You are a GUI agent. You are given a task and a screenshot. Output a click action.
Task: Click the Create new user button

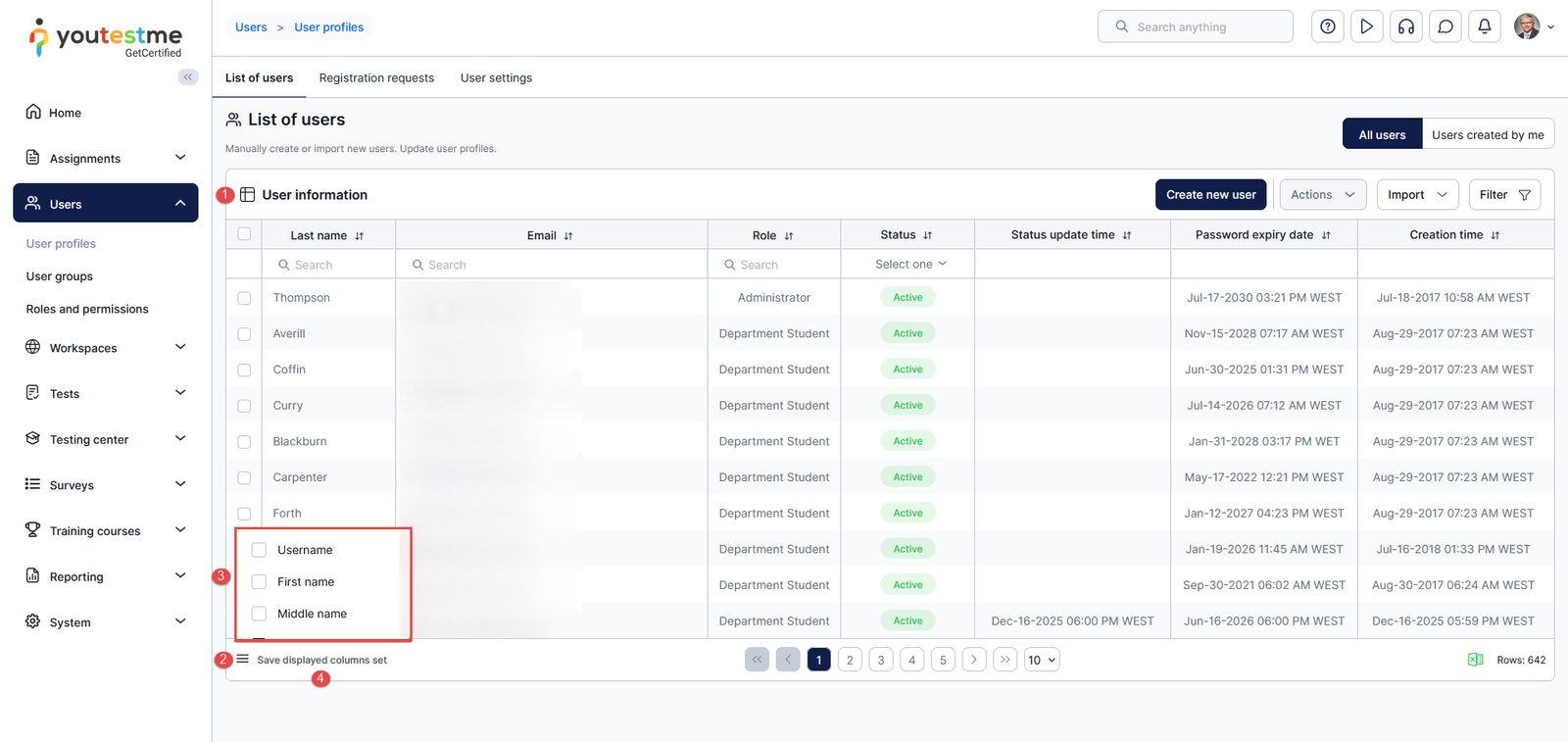pos(1210,195)
